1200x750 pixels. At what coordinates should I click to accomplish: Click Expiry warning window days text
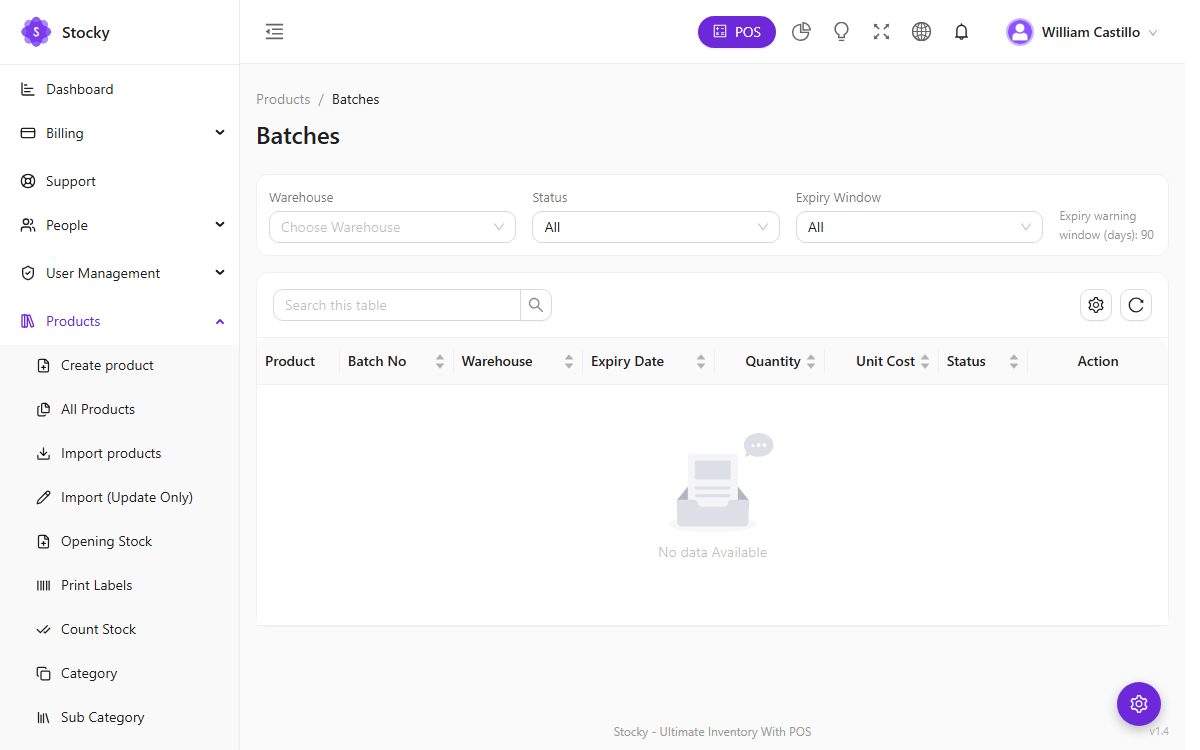[1106, 226]
